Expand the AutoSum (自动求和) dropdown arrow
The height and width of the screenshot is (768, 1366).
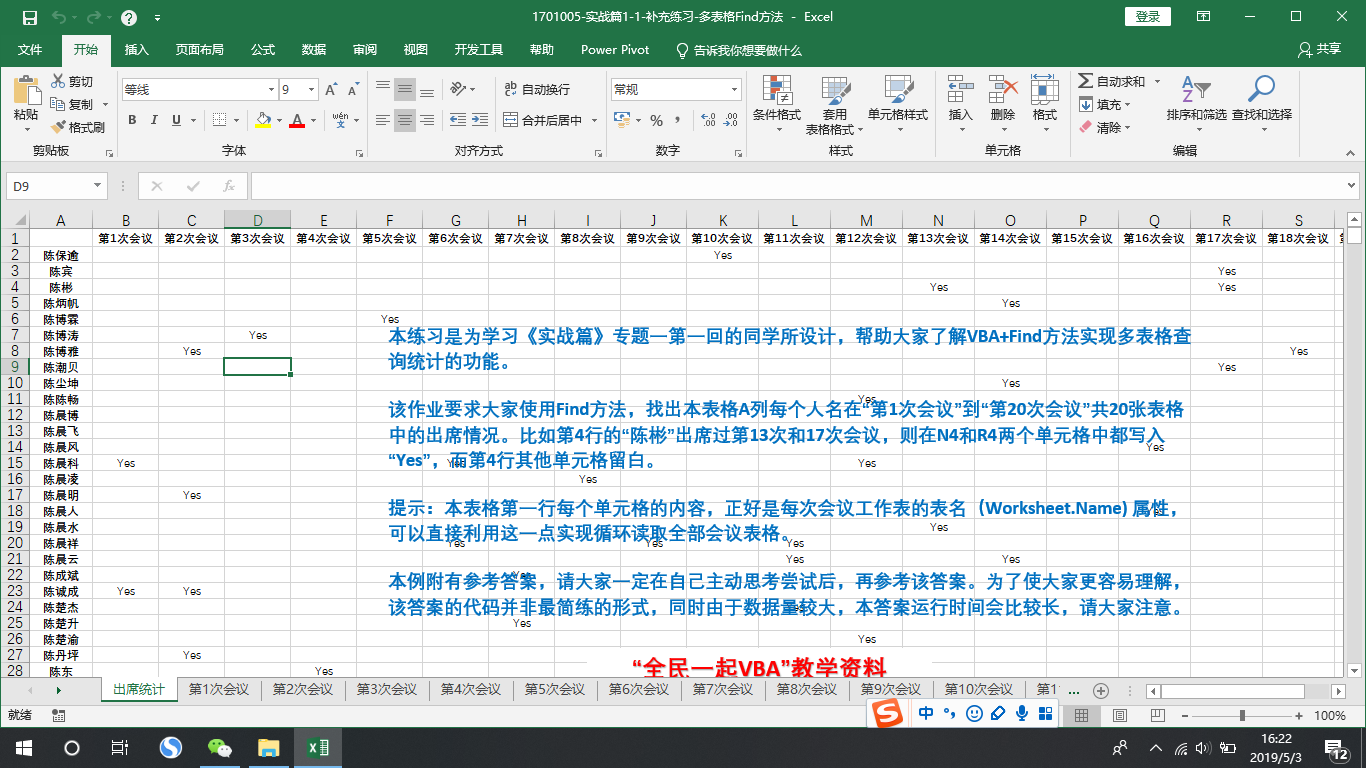point(1157,81)
